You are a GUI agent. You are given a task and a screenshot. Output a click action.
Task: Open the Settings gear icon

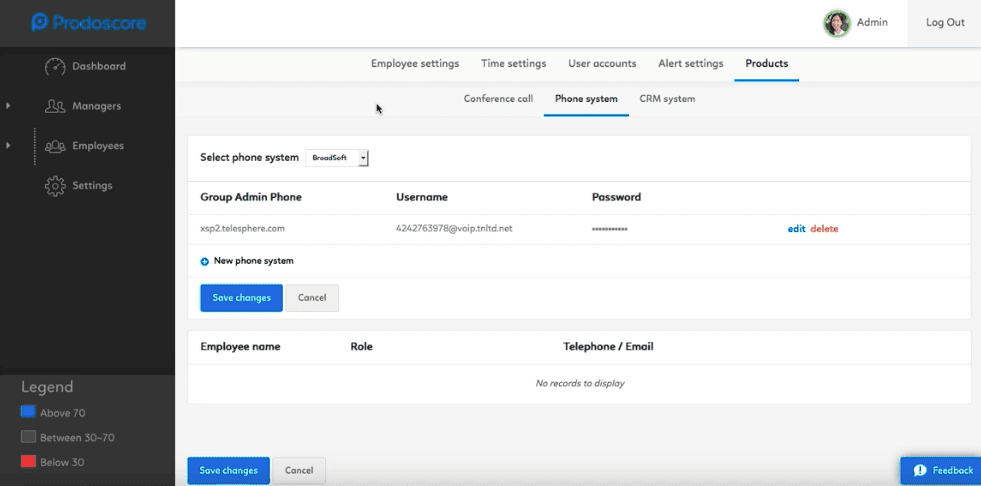55,186
